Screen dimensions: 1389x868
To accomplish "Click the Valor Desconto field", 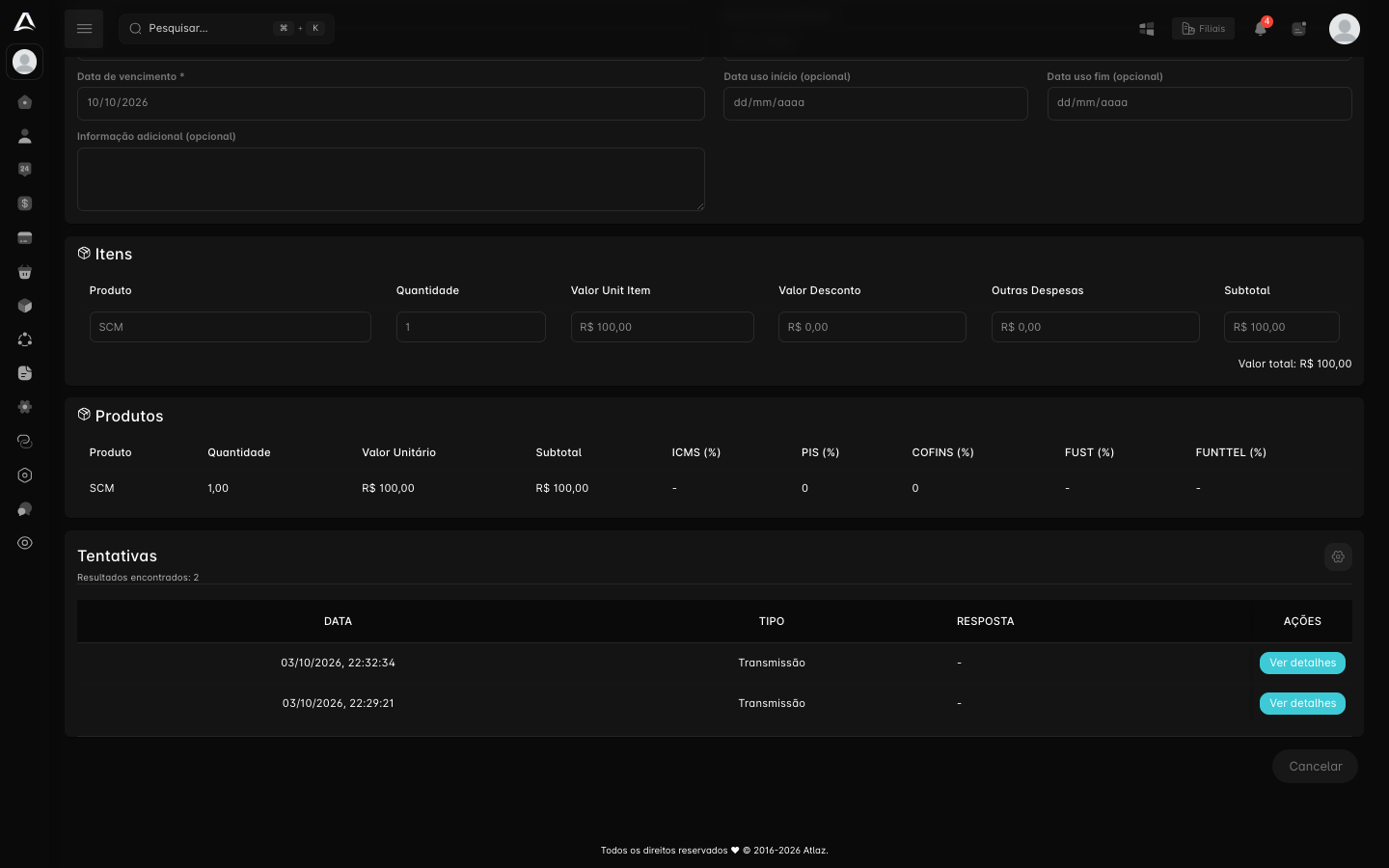I will click(872, 327).
